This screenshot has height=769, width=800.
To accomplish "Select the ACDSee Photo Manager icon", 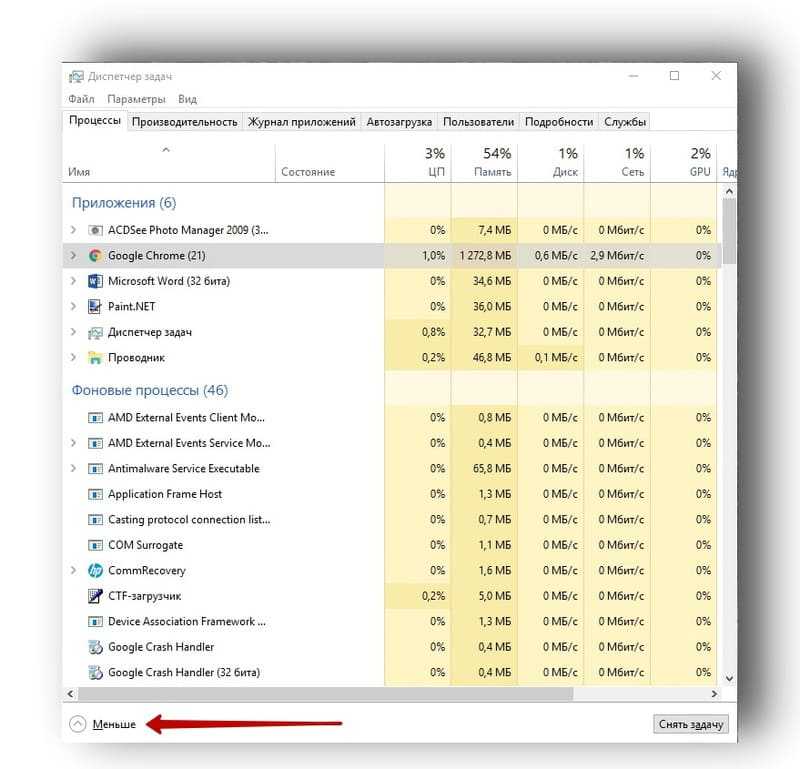I will (x=95, y=230).
